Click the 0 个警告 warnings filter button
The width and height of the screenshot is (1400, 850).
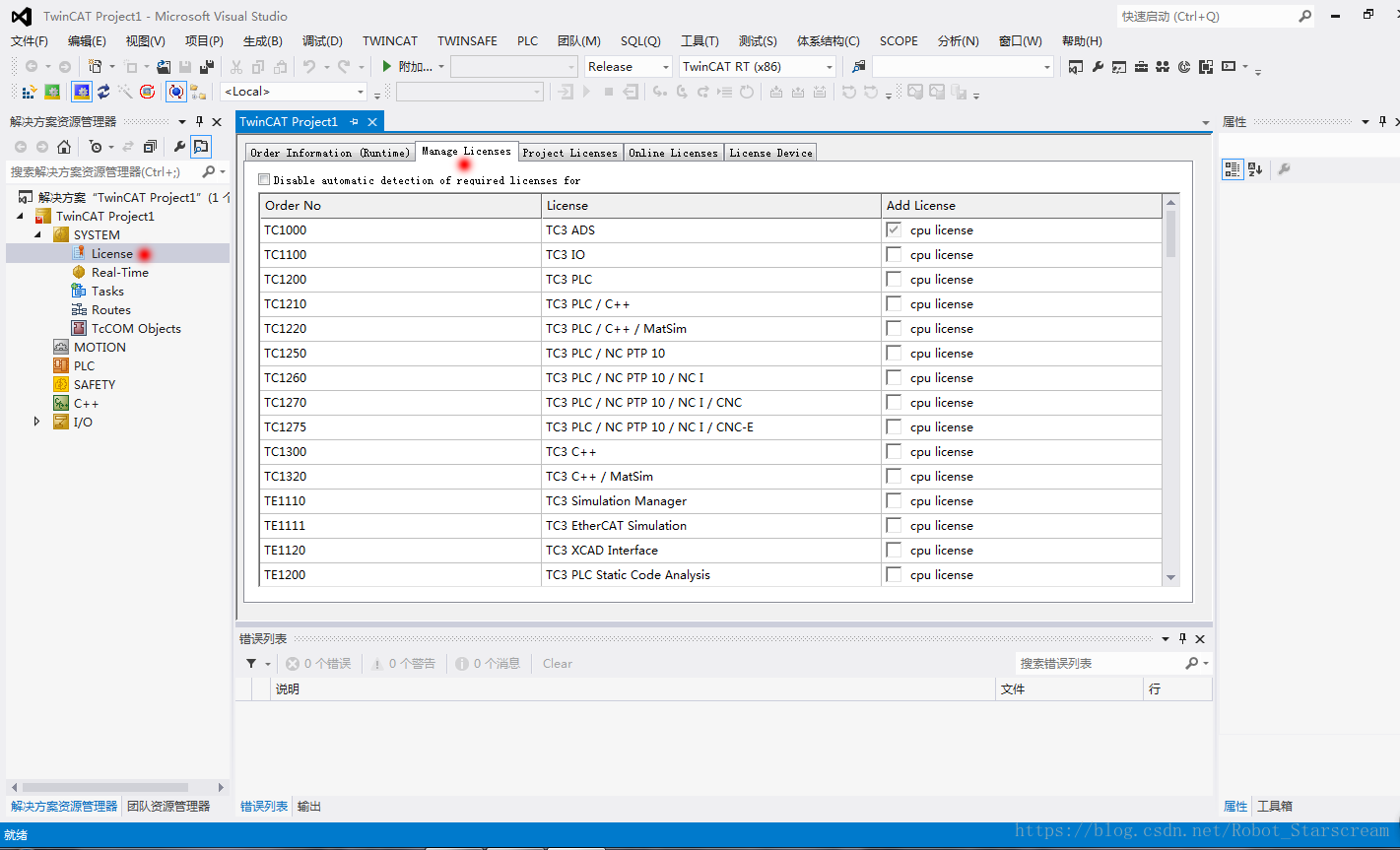[404, 664]
